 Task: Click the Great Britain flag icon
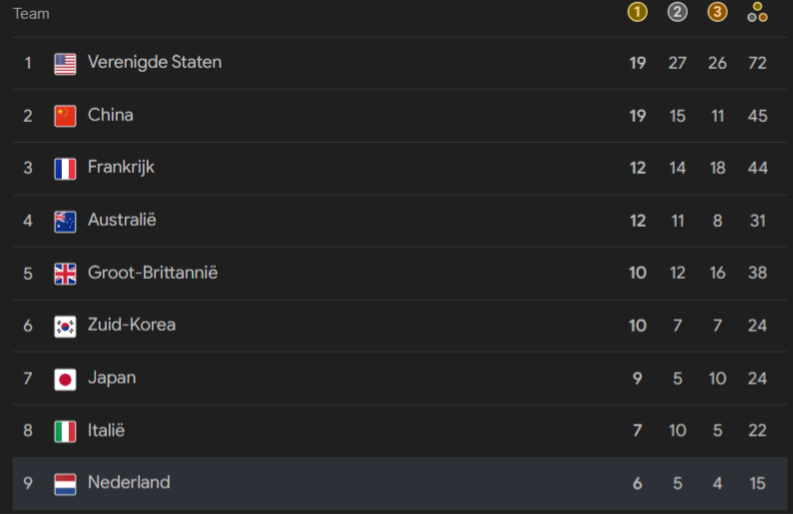tap(65, 274)
